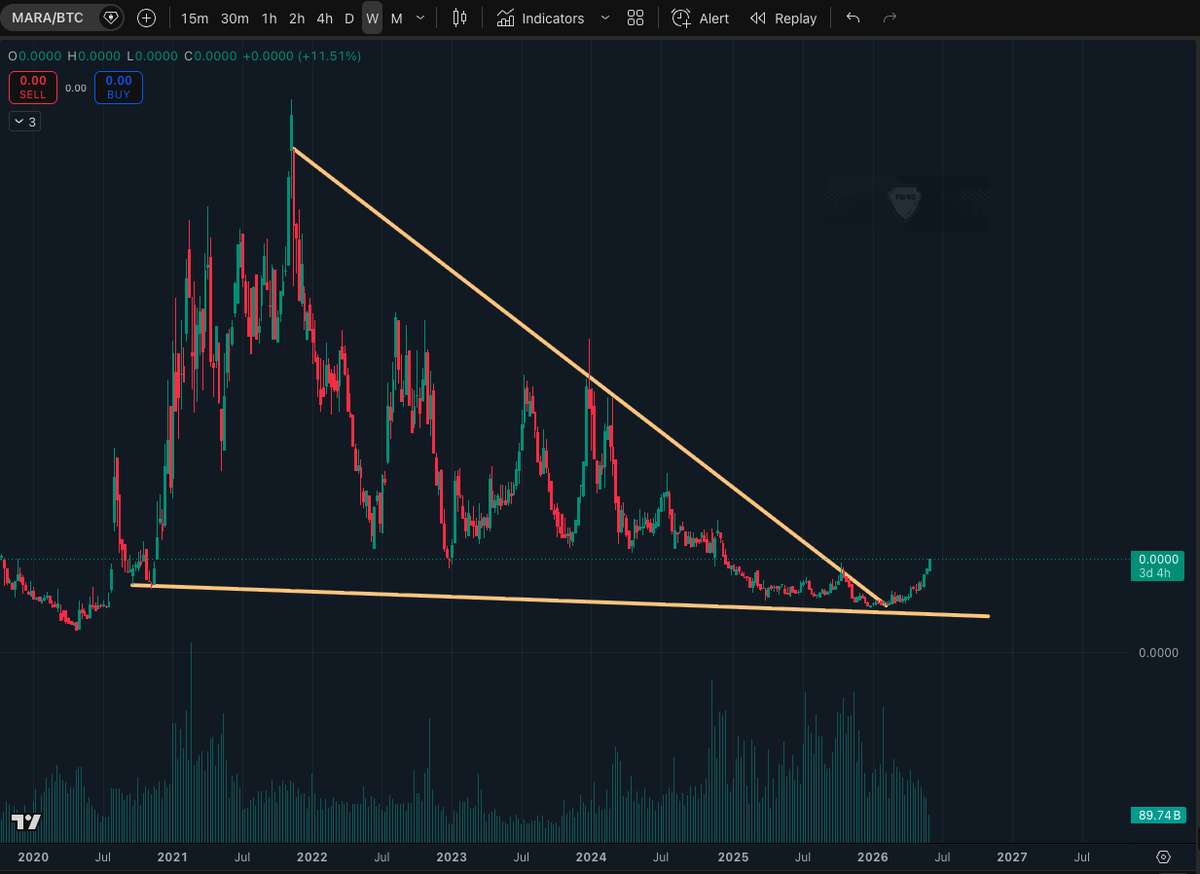Open the indicator templates grid icon
This screenshot has width=1200, height=874.
pos(635,18)
